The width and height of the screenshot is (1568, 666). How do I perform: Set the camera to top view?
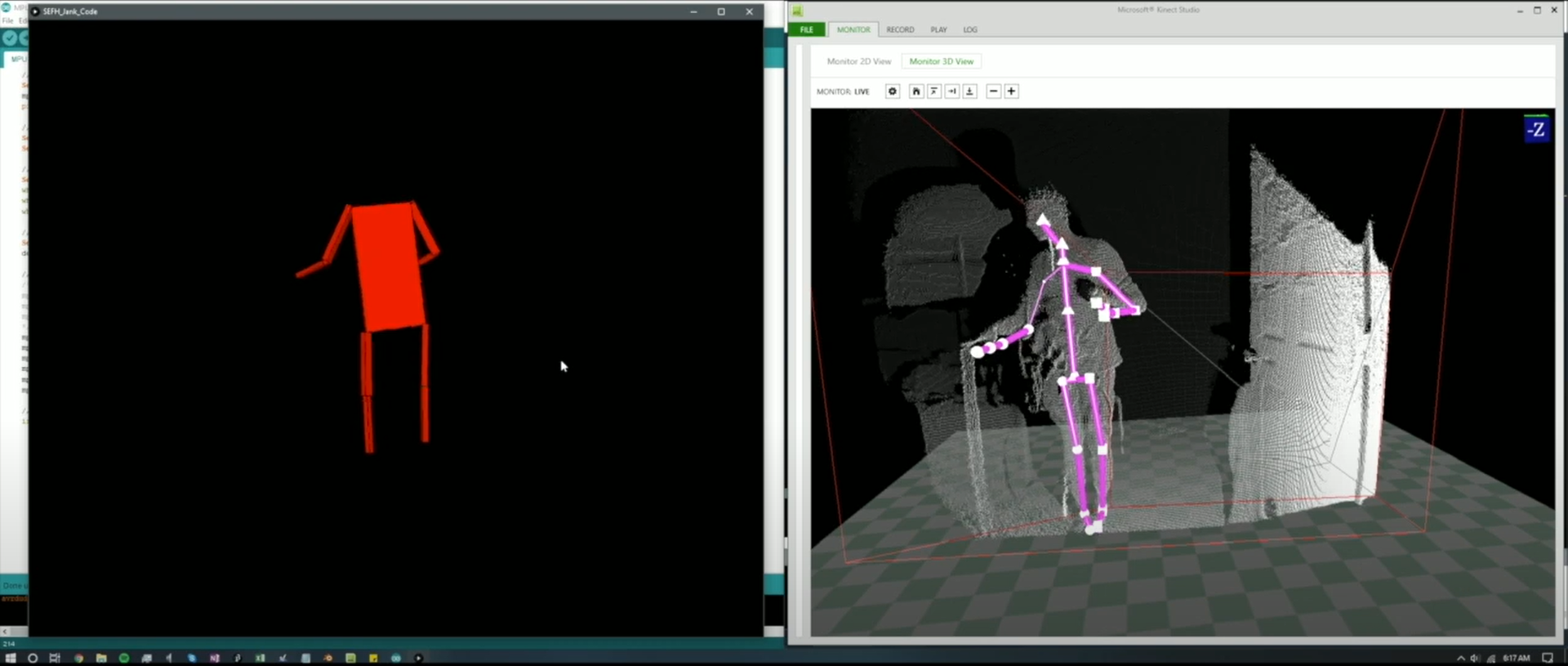934,92
